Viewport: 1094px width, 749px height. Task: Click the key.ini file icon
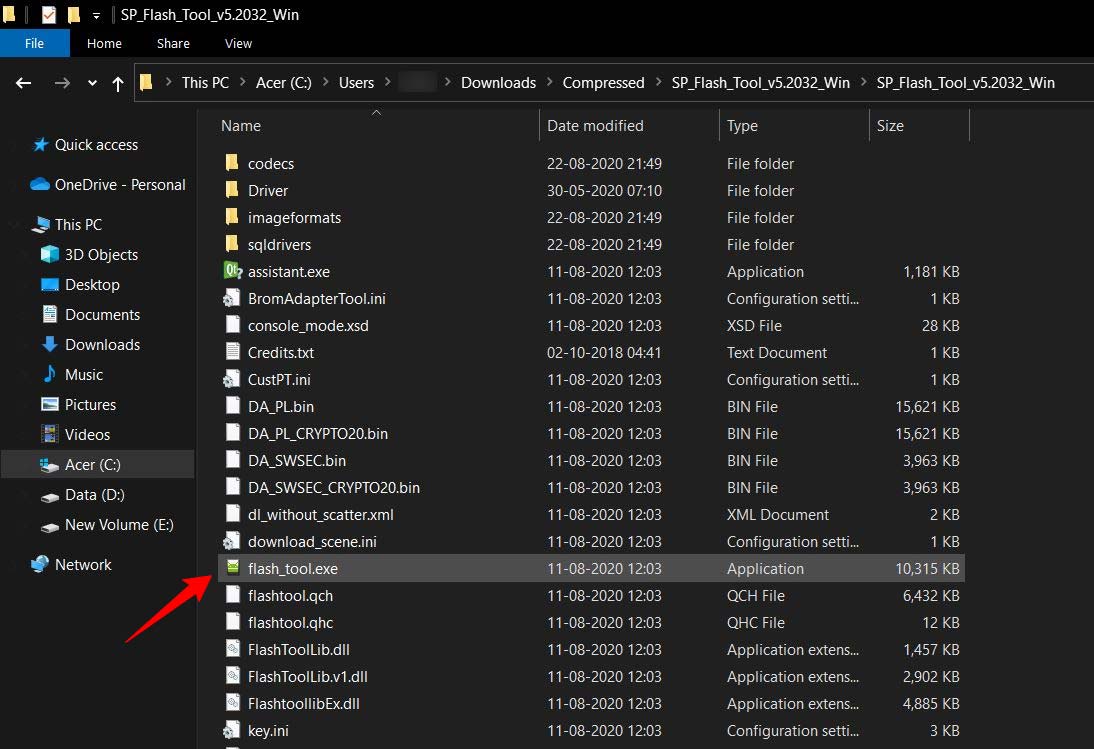click(x=232, y=730)
